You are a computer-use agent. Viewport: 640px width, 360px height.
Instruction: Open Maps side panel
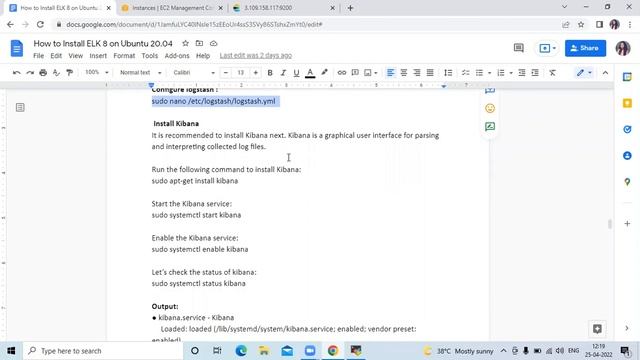[627, 182]
